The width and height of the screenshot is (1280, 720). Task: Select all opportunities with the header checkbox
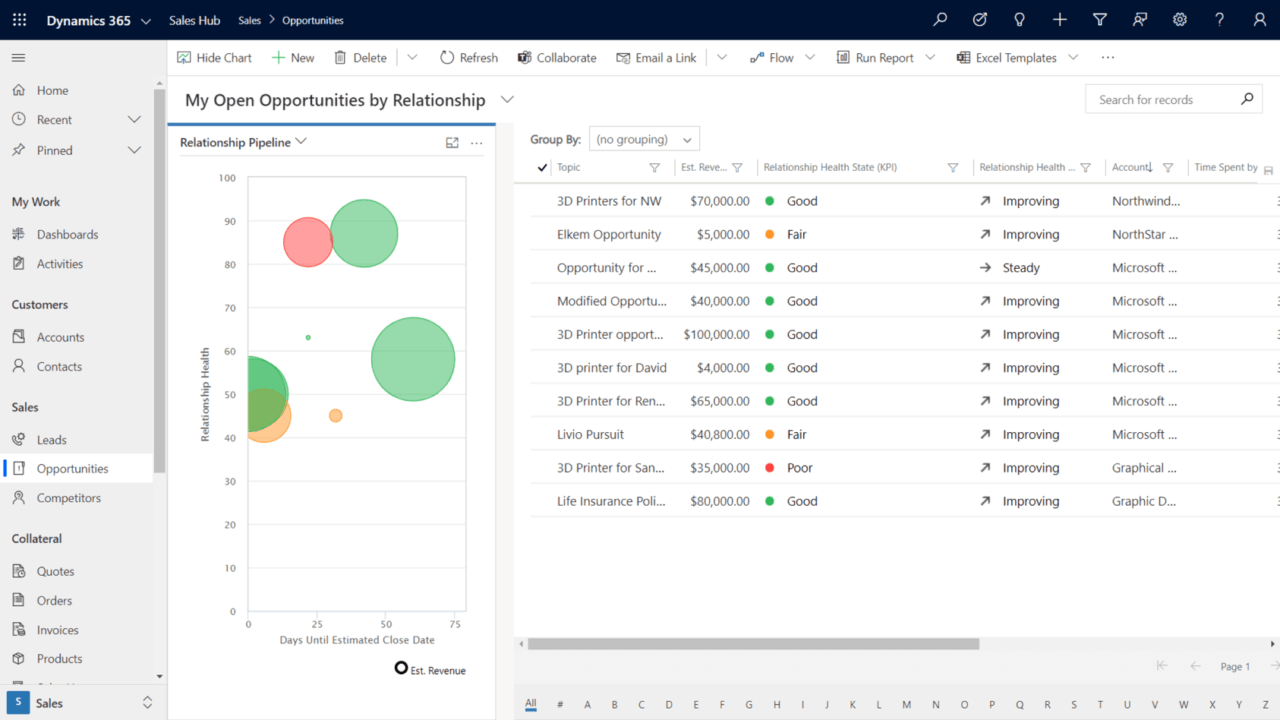[x=541, y=167]
